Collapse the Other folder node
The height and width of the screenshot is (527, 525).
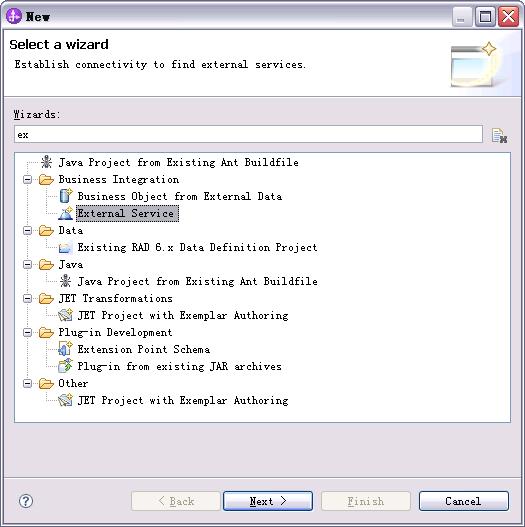pos(28,383)
